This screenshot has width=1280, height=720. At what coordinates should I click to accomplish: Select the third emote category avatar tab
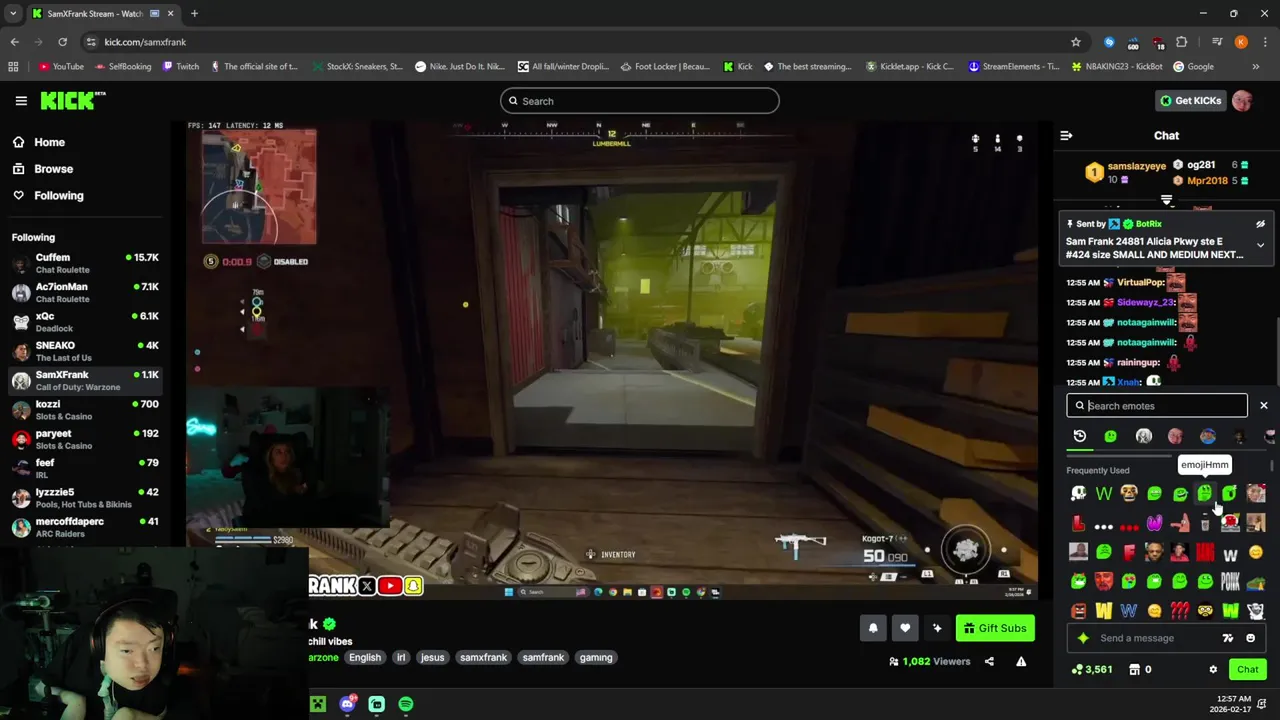pyautogui.click(x=1143, y=436)
